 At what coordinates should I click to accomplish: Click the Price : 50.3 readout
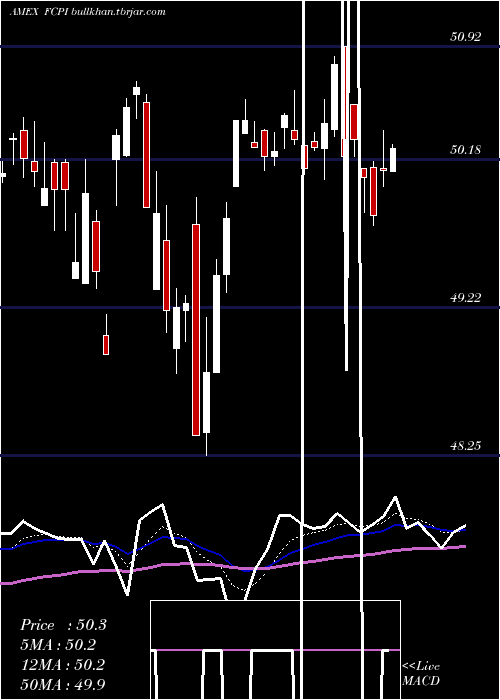click(63, 625)
